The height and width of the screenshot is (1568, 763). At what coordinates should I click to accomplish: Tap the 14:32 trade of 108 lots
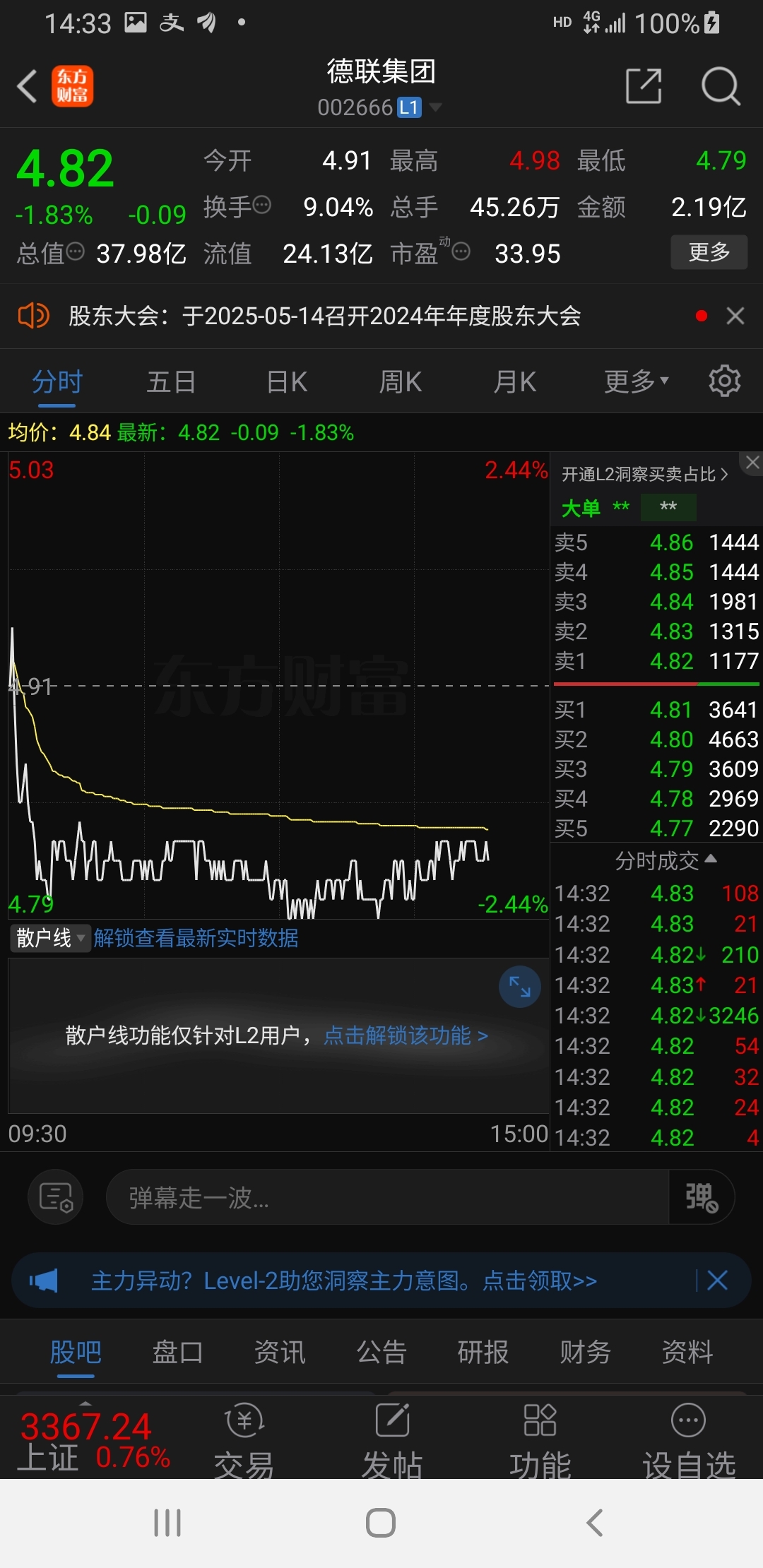(x=656, y=893)
